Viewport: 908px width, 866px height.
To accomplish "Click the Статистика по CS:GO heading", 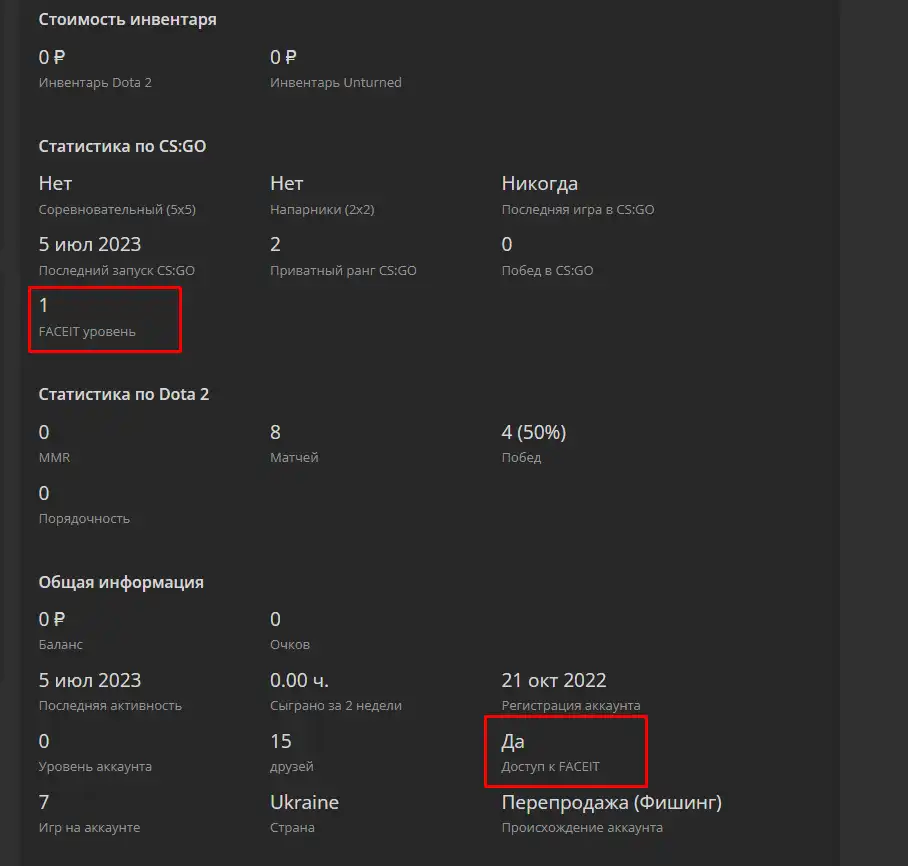I will click(122, 147).
